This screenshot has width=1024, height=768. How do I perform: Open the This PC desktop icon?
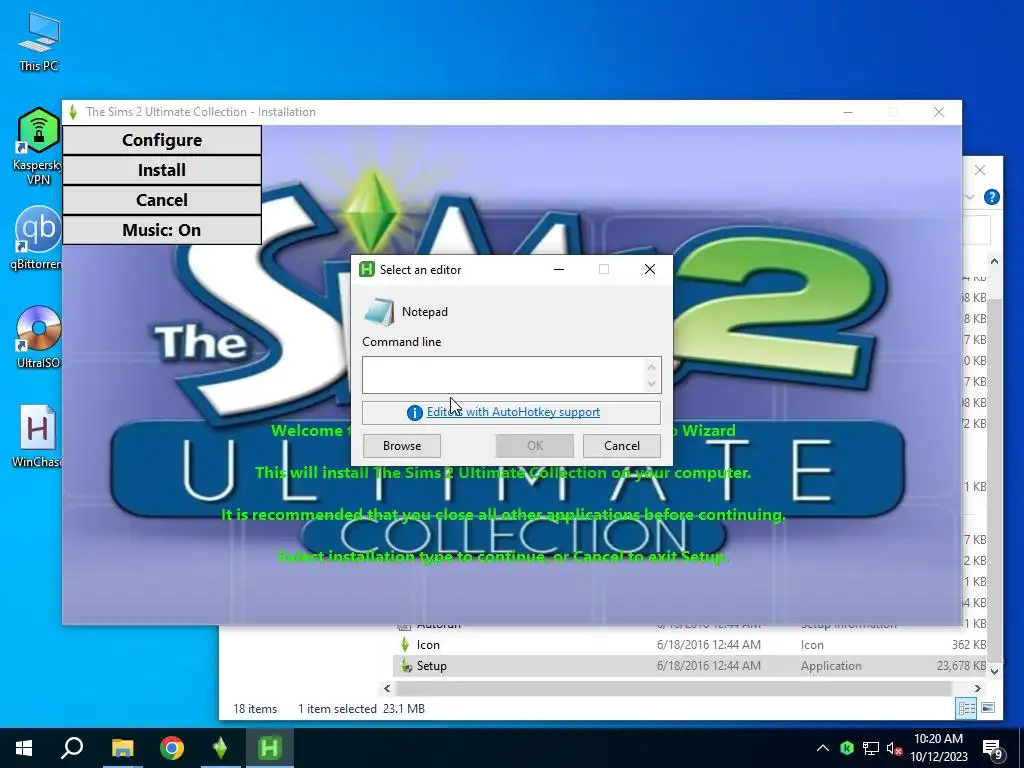pos(39,41)
